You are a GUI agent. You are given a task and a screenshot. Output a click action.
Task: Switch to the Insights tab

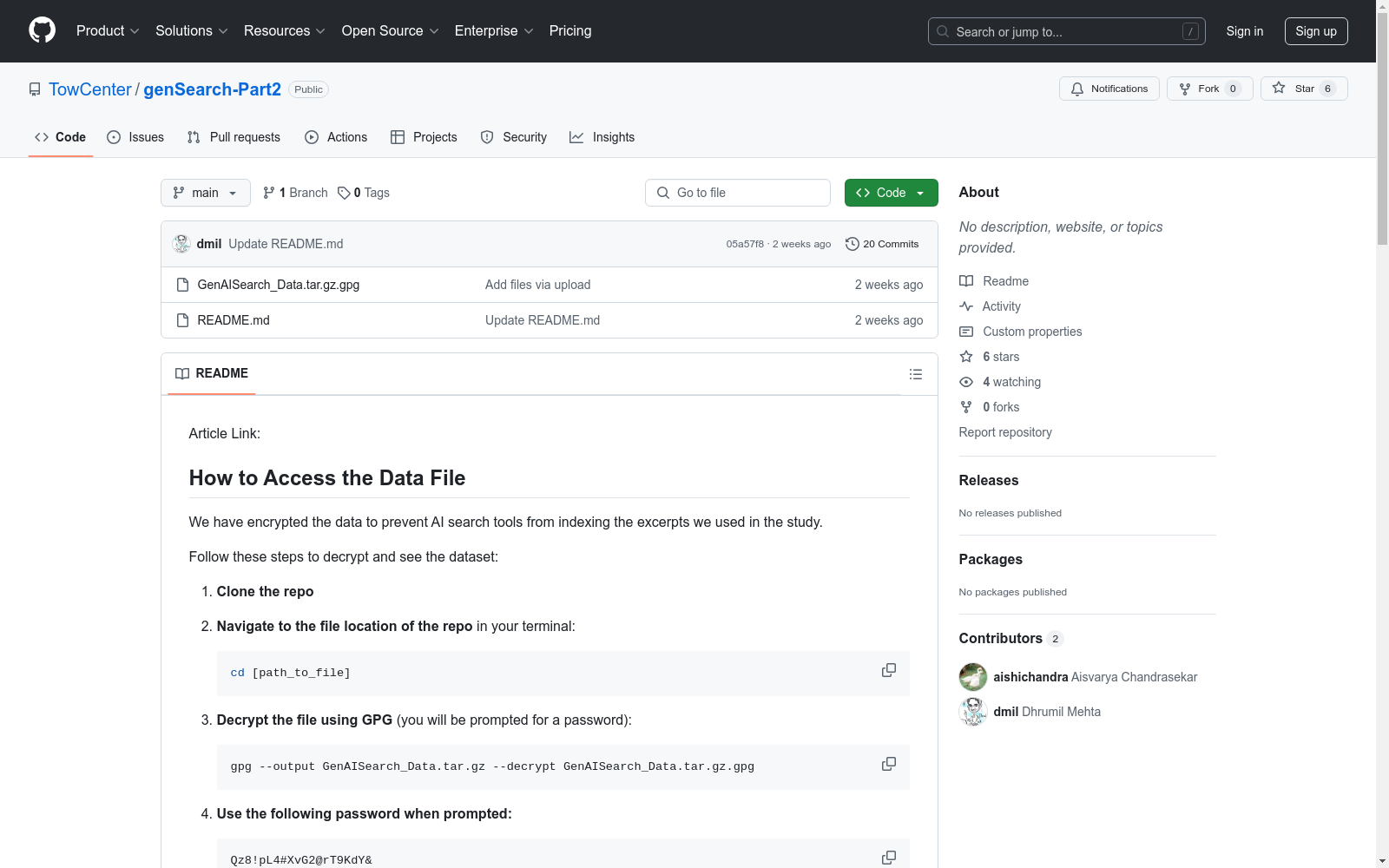click(602, 137)
